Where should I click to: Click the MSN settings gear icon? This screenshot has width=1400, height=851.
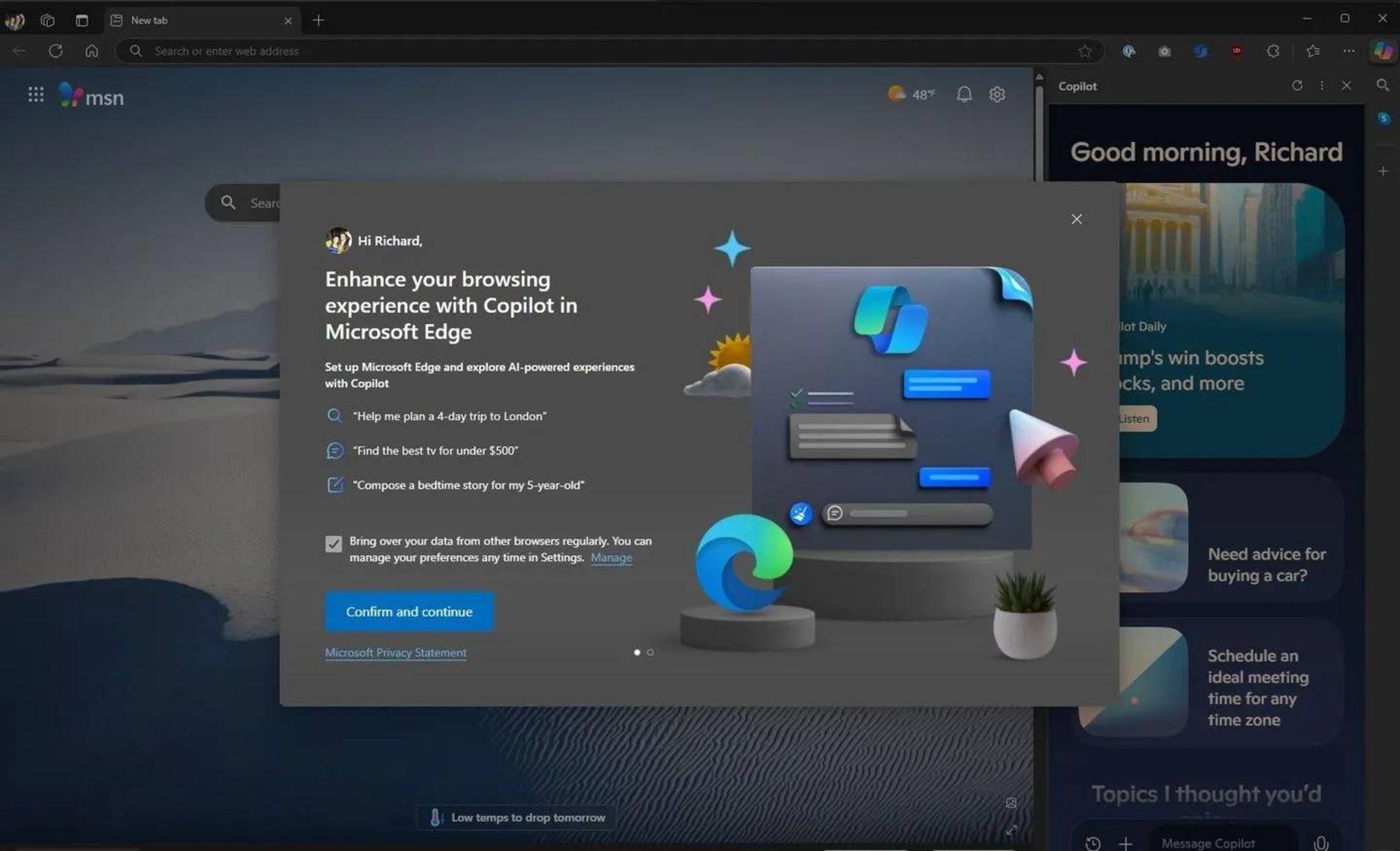click(997, 93)
